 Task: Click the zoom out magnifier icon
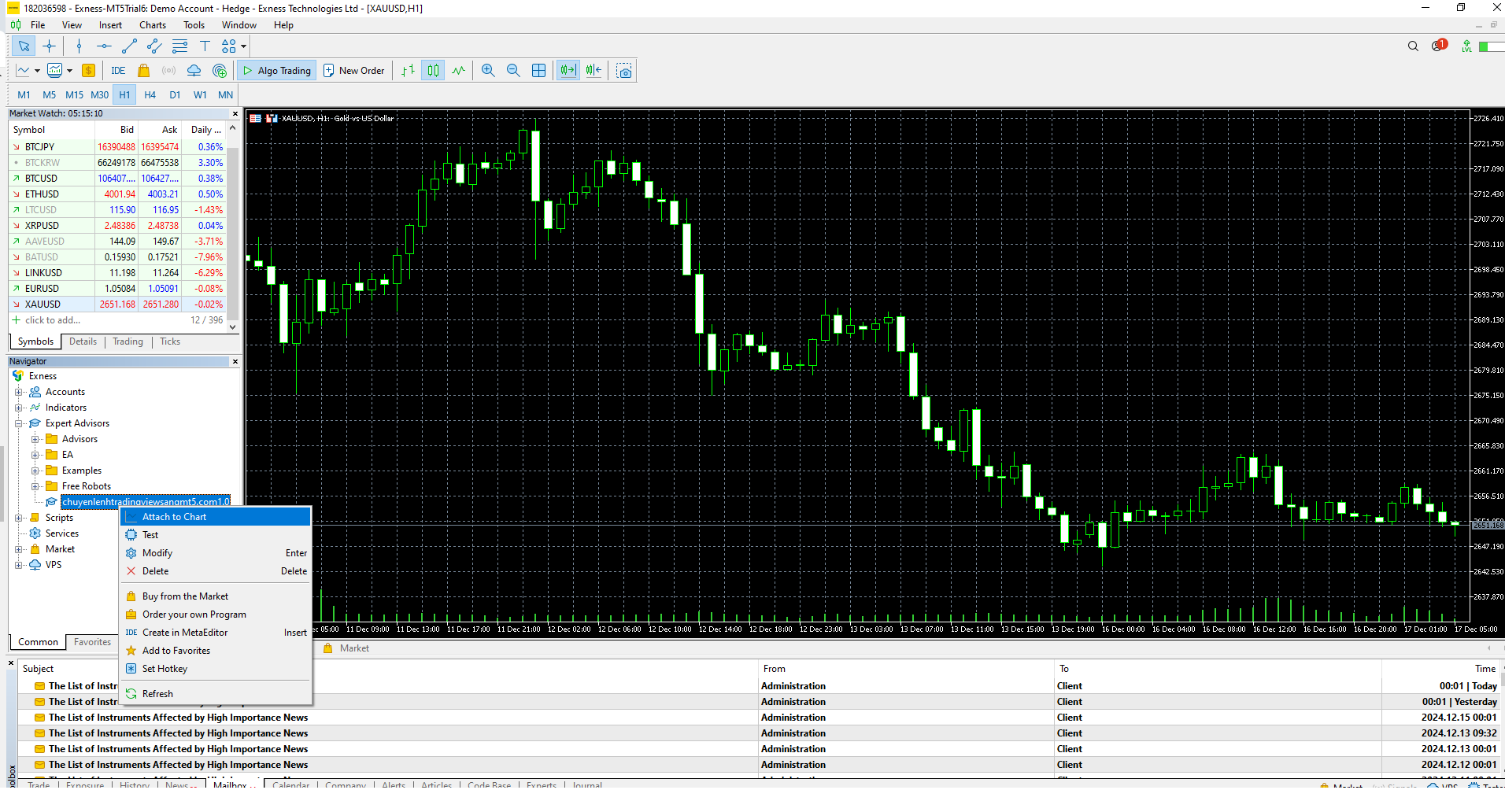(x=513, y=71)
